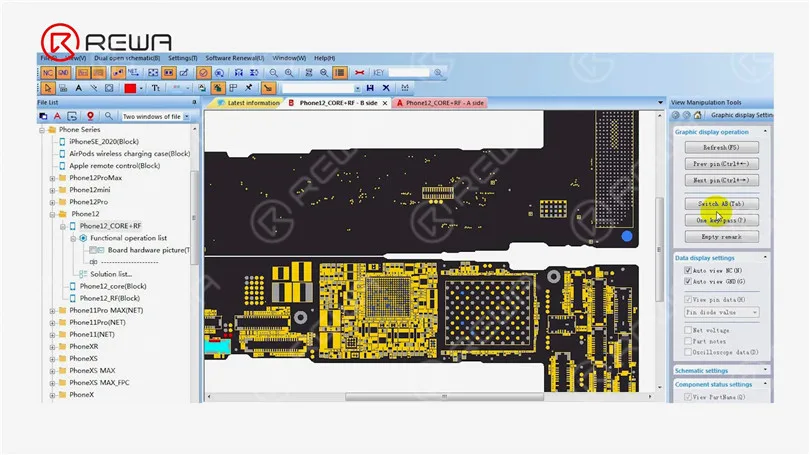Select the arrow pointer tool

coord(48,88)
